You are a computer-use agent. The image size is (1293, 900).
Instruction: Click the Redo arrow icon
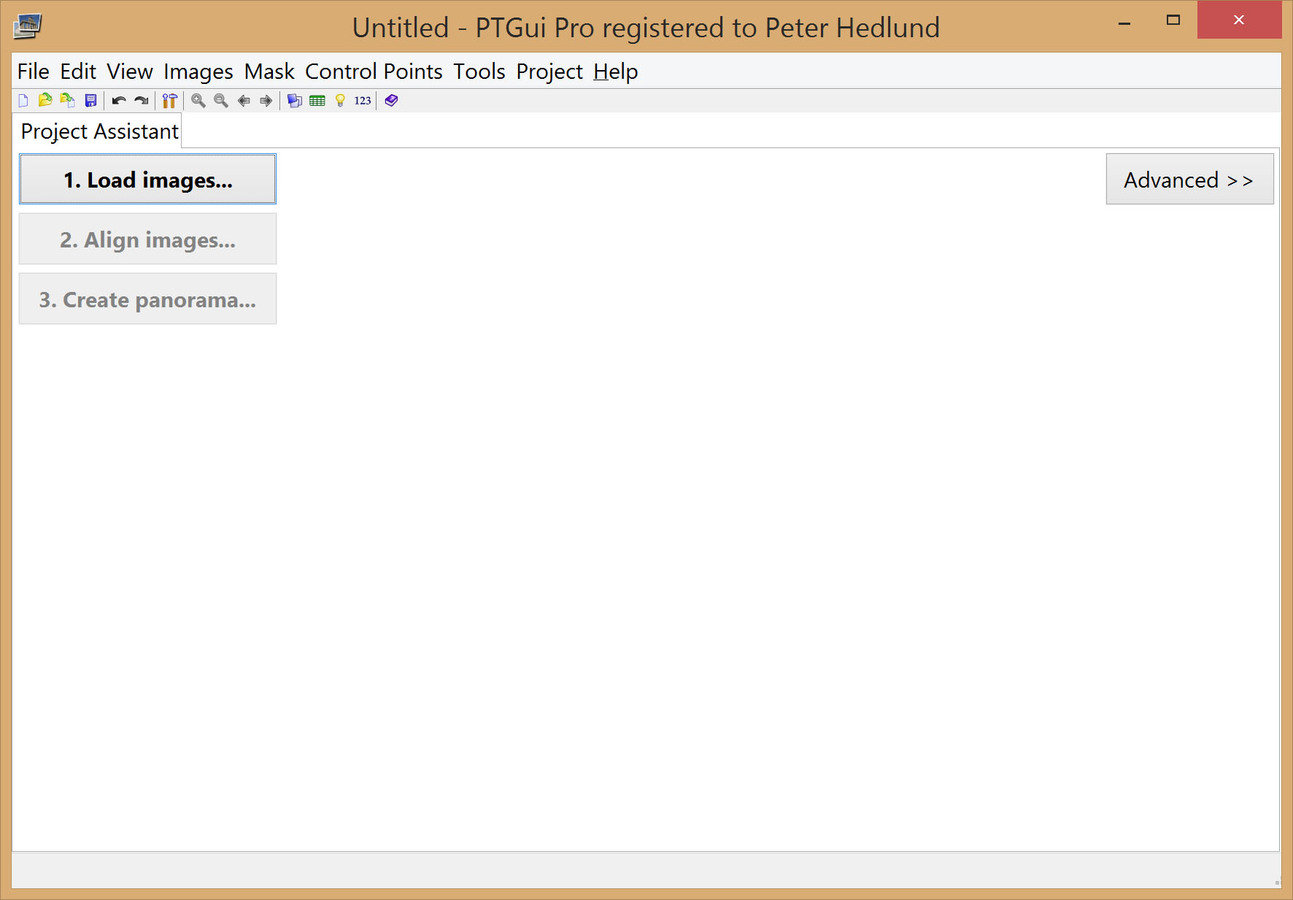[141, 100]
